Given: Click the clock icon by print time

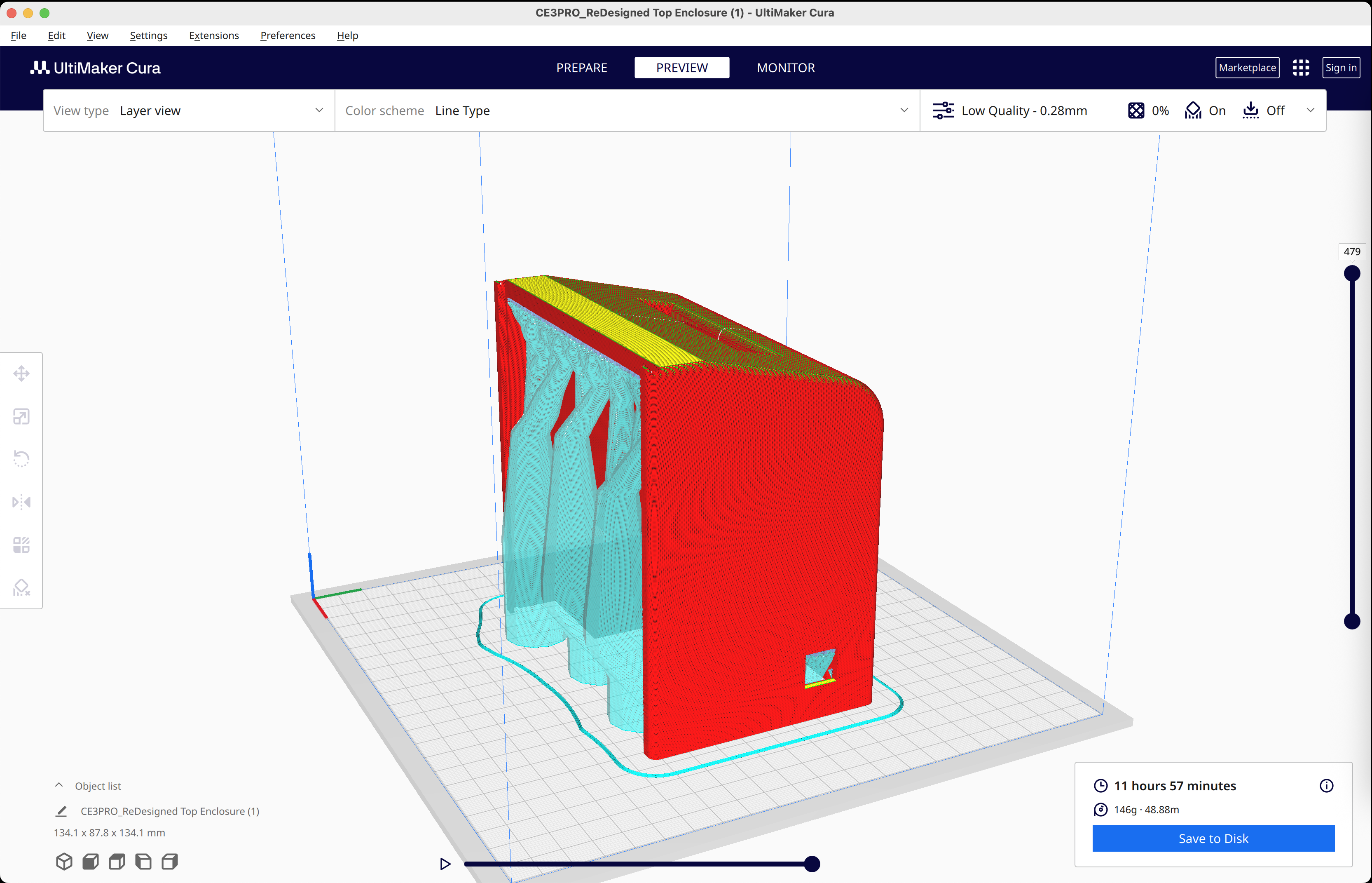Looking at the screenshot, I should tap(1100, 786).
